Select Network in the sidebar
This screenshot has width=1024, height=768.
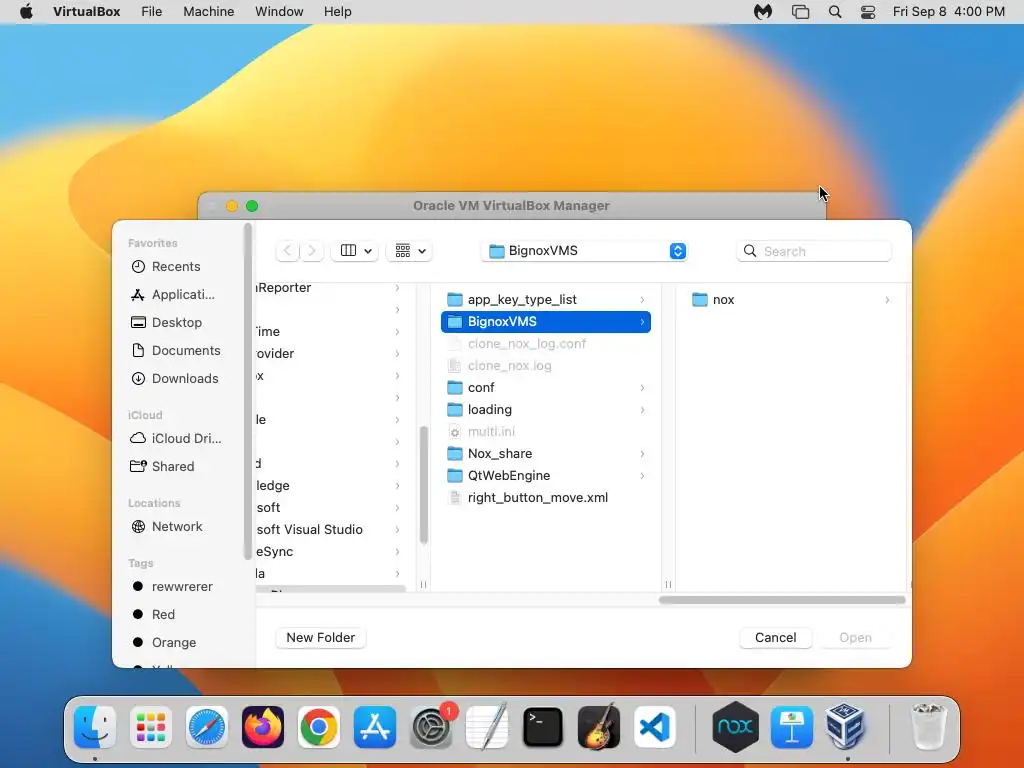click(177, 527)
